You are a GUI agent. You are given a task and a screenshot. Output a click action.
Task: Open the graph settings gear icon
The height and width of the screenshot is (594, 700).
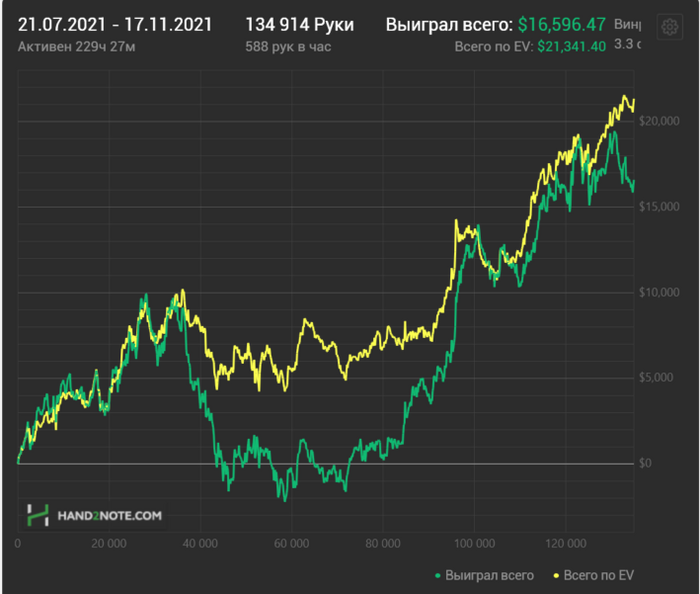point(670,27)
